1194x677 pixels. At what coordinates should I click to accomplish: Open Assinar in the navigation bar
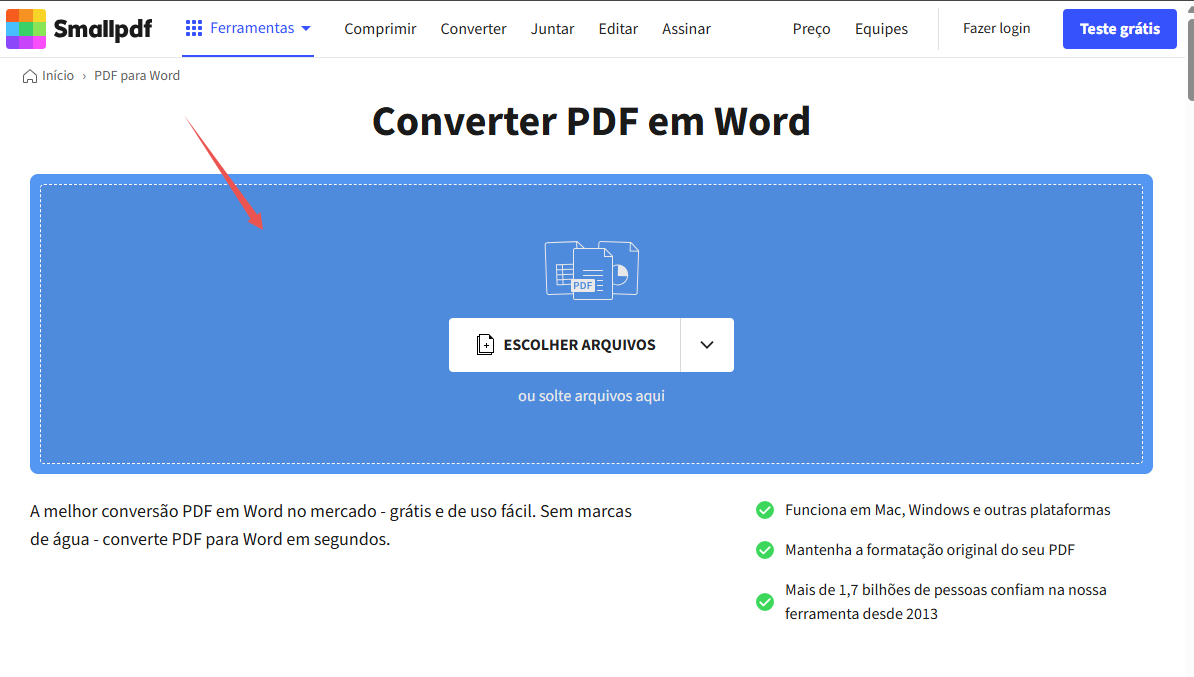686,29
